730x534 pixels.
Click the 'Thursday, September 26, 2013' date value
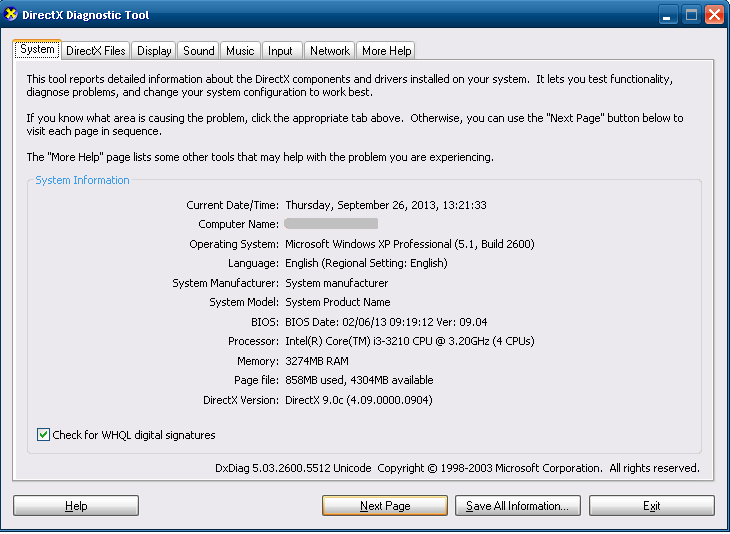(386, 205)
